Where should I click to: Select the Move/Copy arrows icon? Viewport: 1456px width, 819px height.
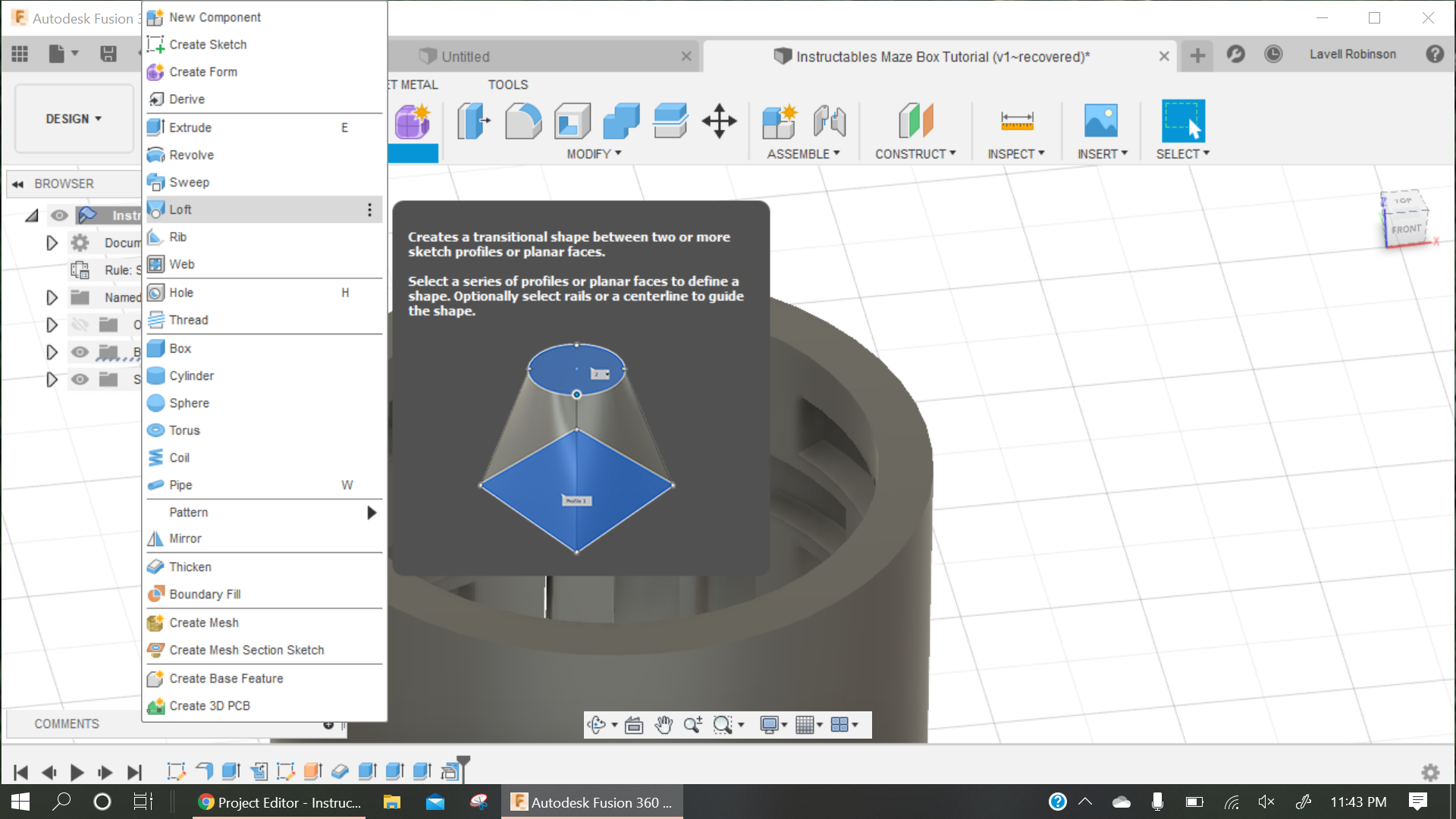pyautogui.click(x=719, y=121)
